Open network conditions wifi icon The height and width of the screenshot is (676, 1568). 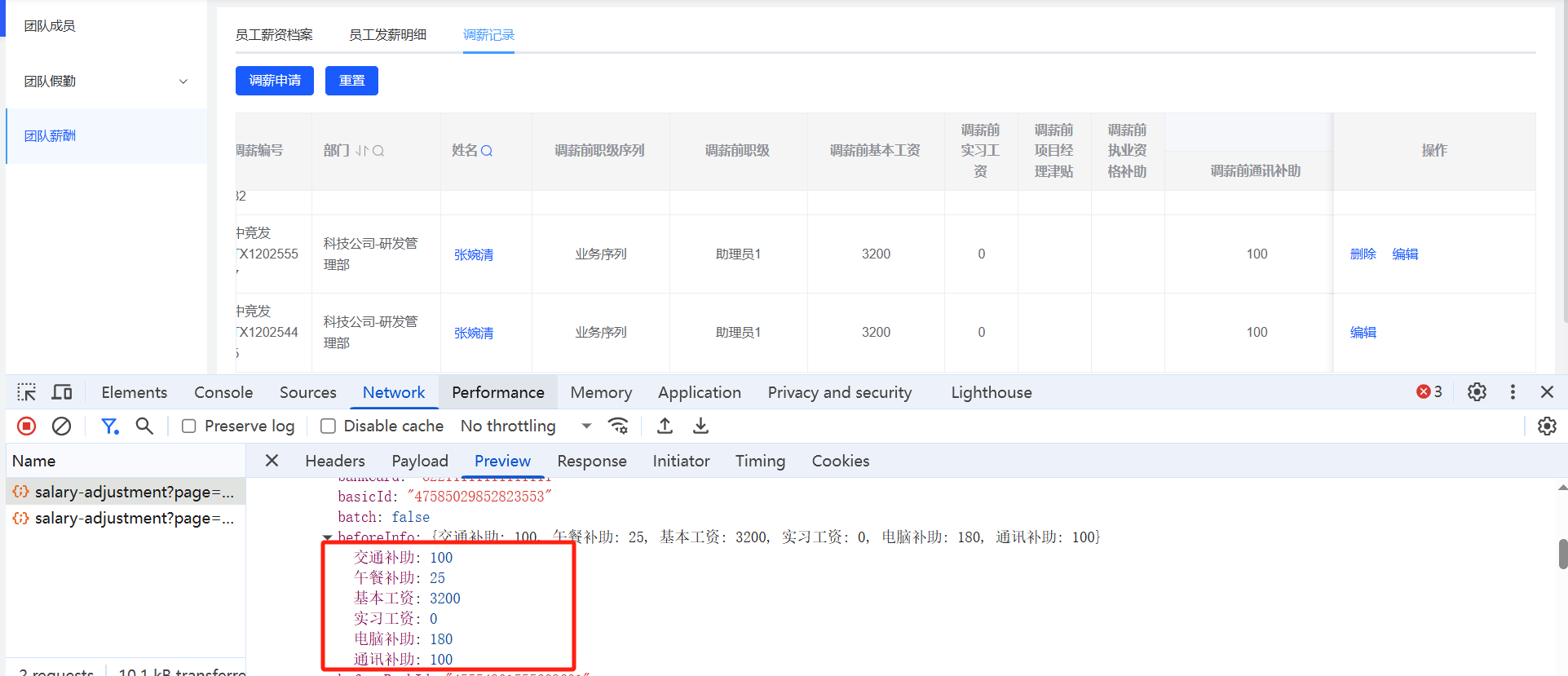click(618, 426)
